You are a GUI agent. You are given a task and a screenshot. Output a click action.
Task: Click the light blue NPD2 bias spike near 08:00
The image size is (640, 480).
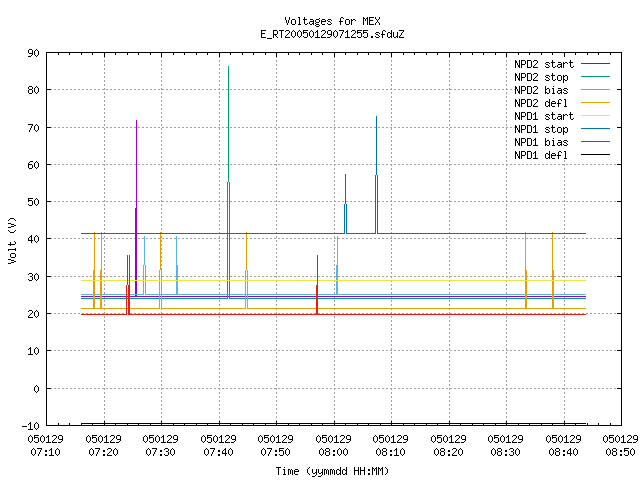coord(337,265)
